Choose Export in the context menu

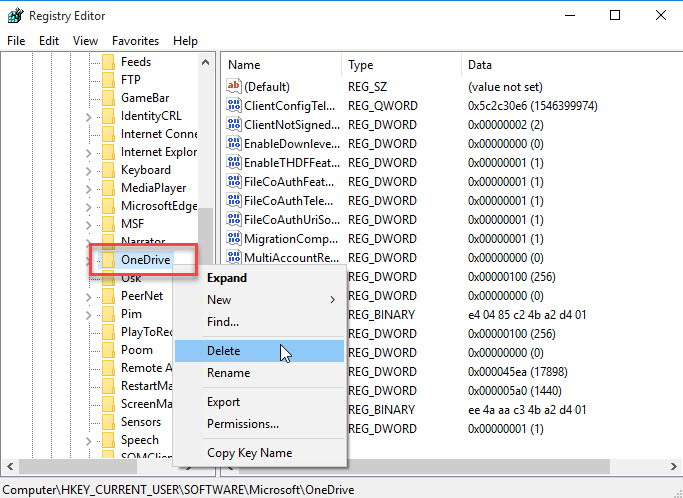click(259, 402)
